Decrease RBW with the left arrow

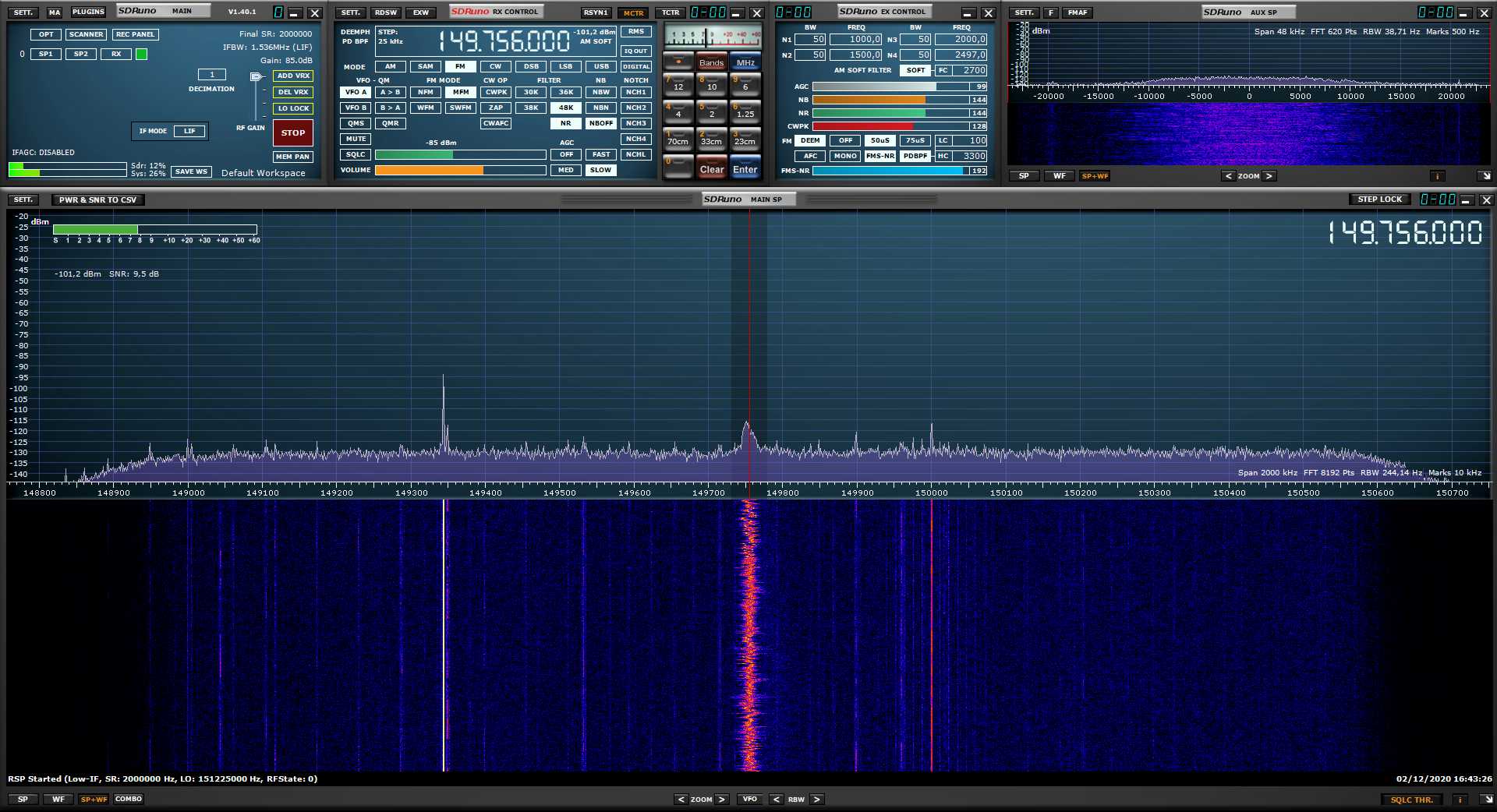776,800
